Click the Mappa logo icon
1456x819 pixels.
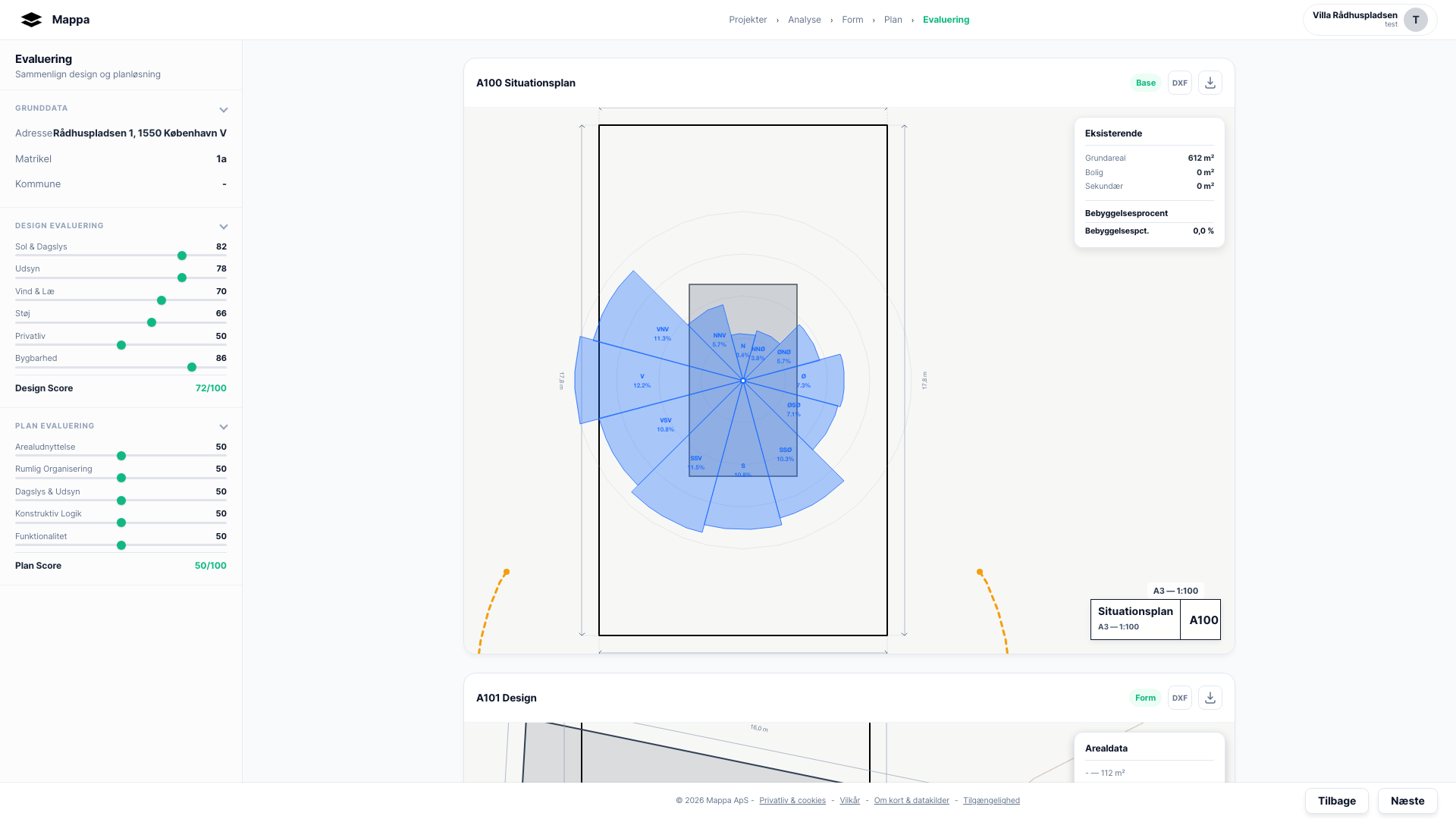pyautogui.click(x=31, y=20)
